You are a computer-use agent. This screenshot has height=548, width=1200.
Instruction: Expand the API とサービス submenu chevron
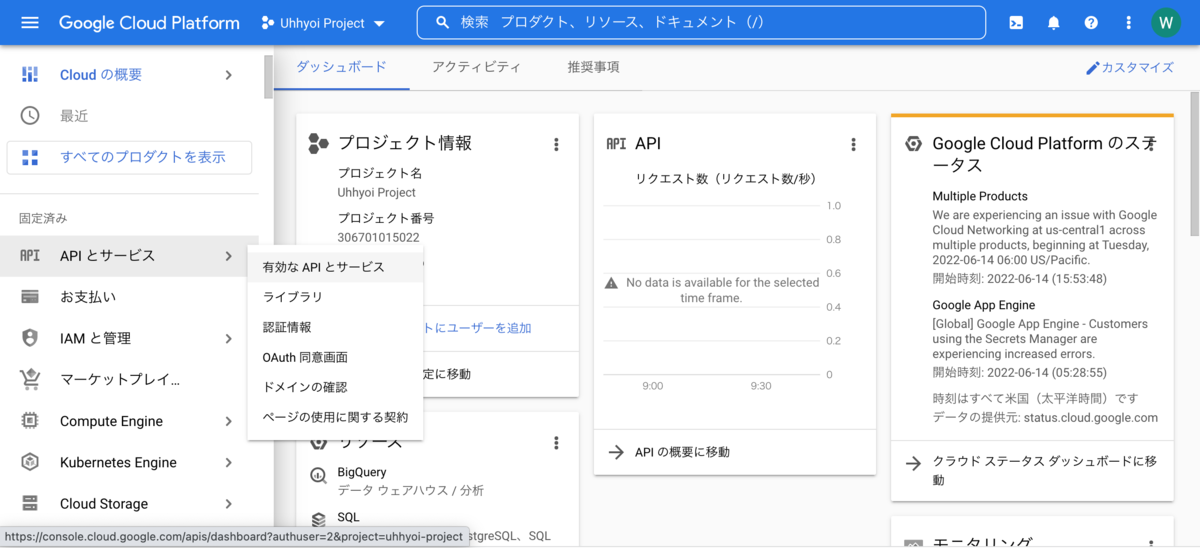point(229,256)
